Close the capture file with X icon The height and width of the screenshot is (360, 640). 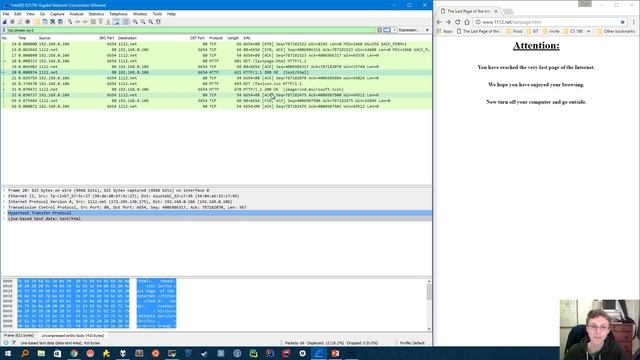coord(52,22)
